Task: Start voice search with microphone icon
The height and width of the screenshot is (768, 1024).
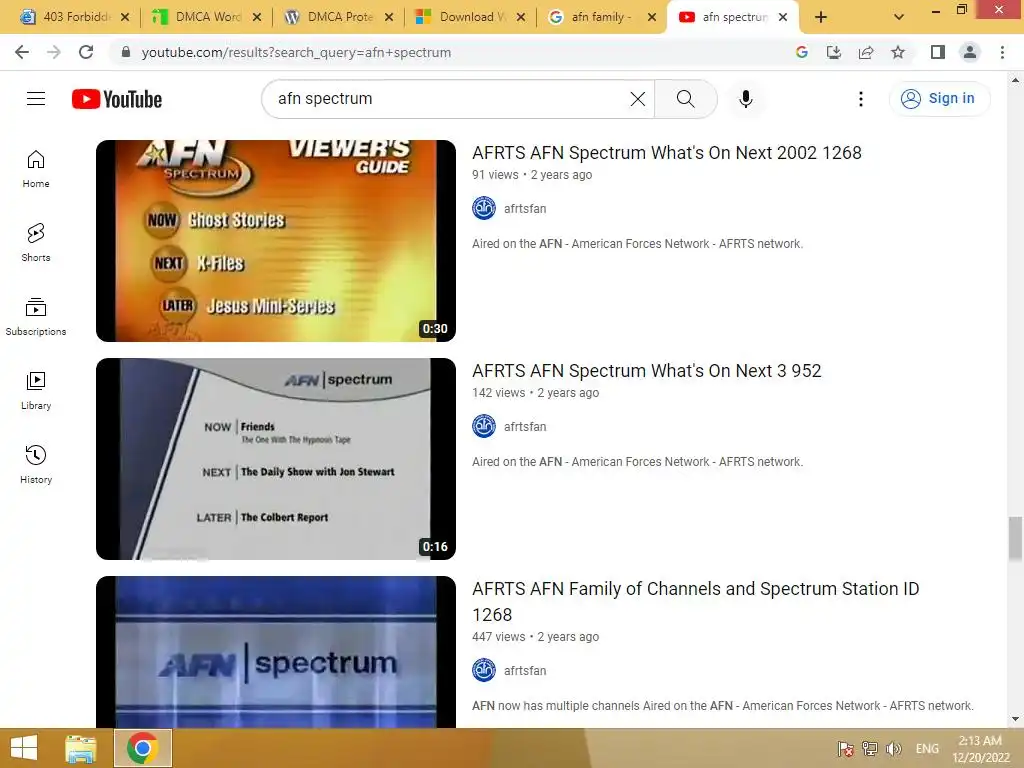Action: tap(745, 99)
